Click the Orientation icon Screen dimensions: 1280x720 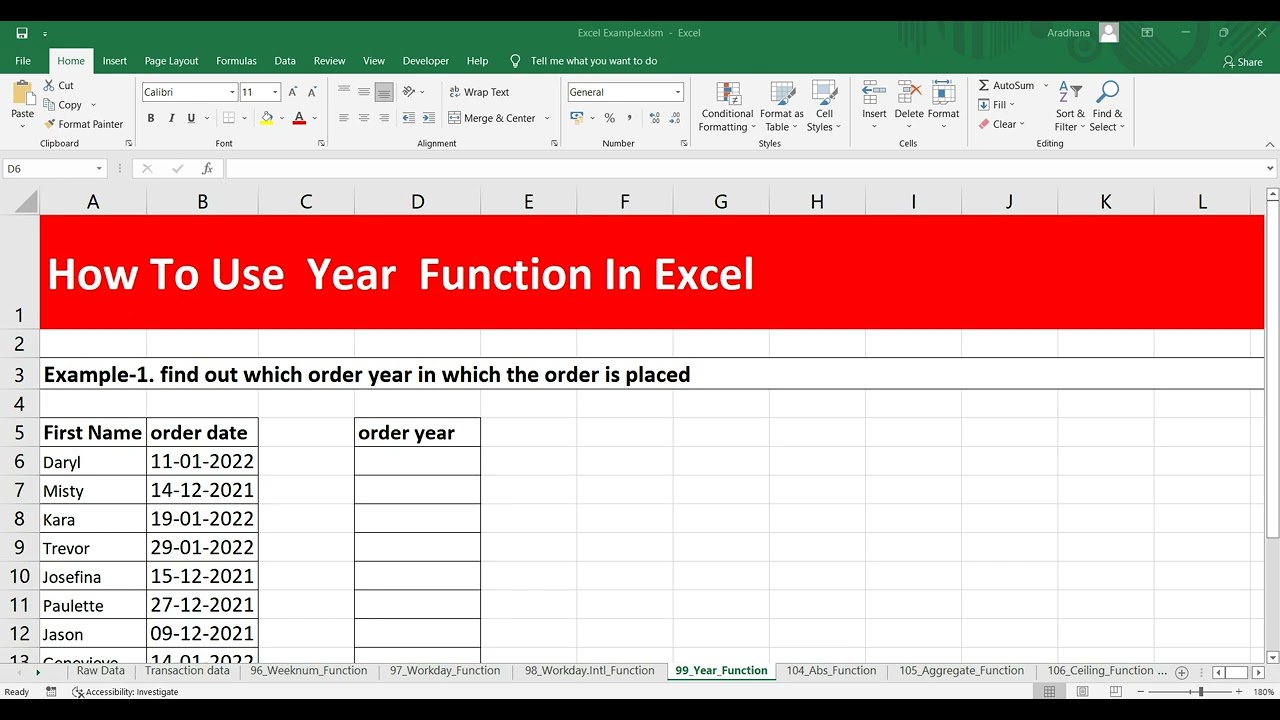click(x=409, y=92)
